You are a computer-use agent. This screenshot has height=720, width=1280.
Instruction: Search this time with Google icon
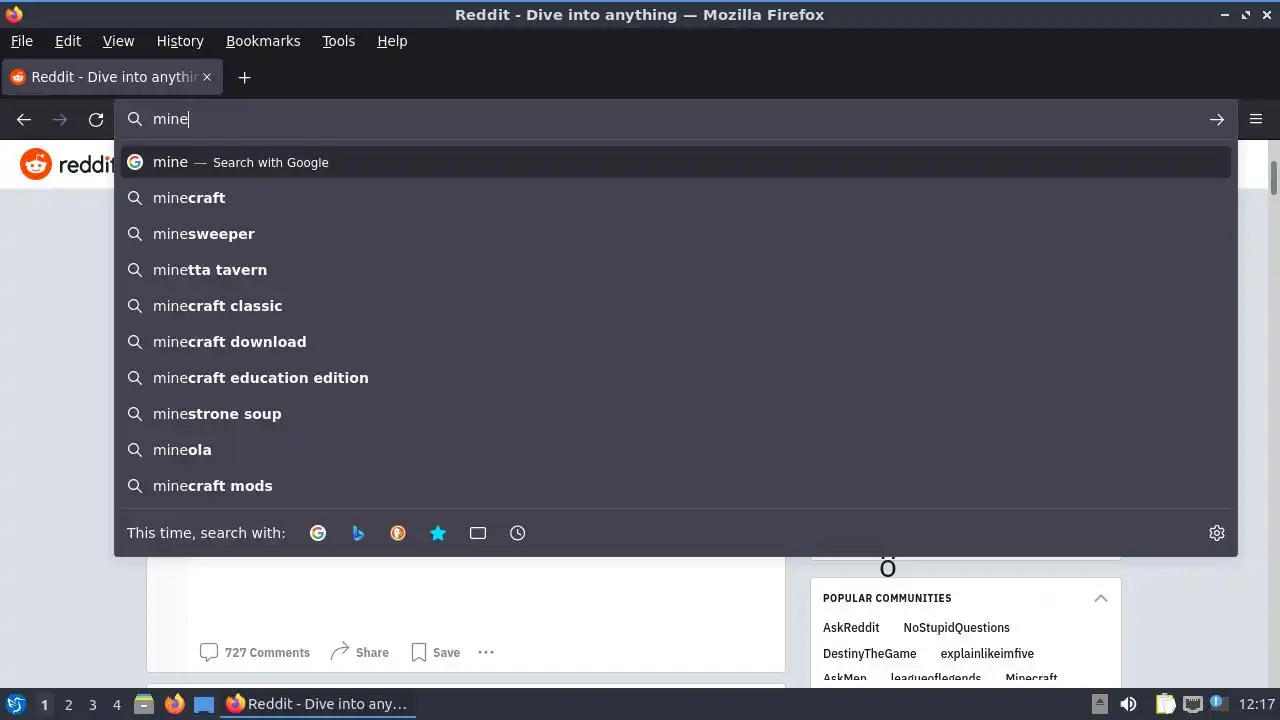(318, 533)
